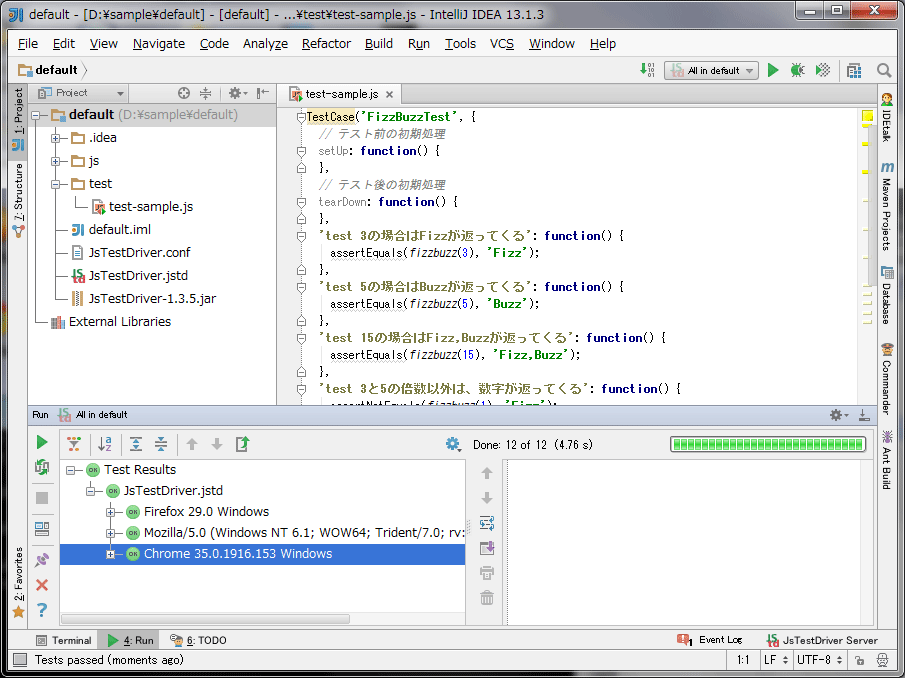
Task: Click the Make Project icon
Action: pos(648,70)
